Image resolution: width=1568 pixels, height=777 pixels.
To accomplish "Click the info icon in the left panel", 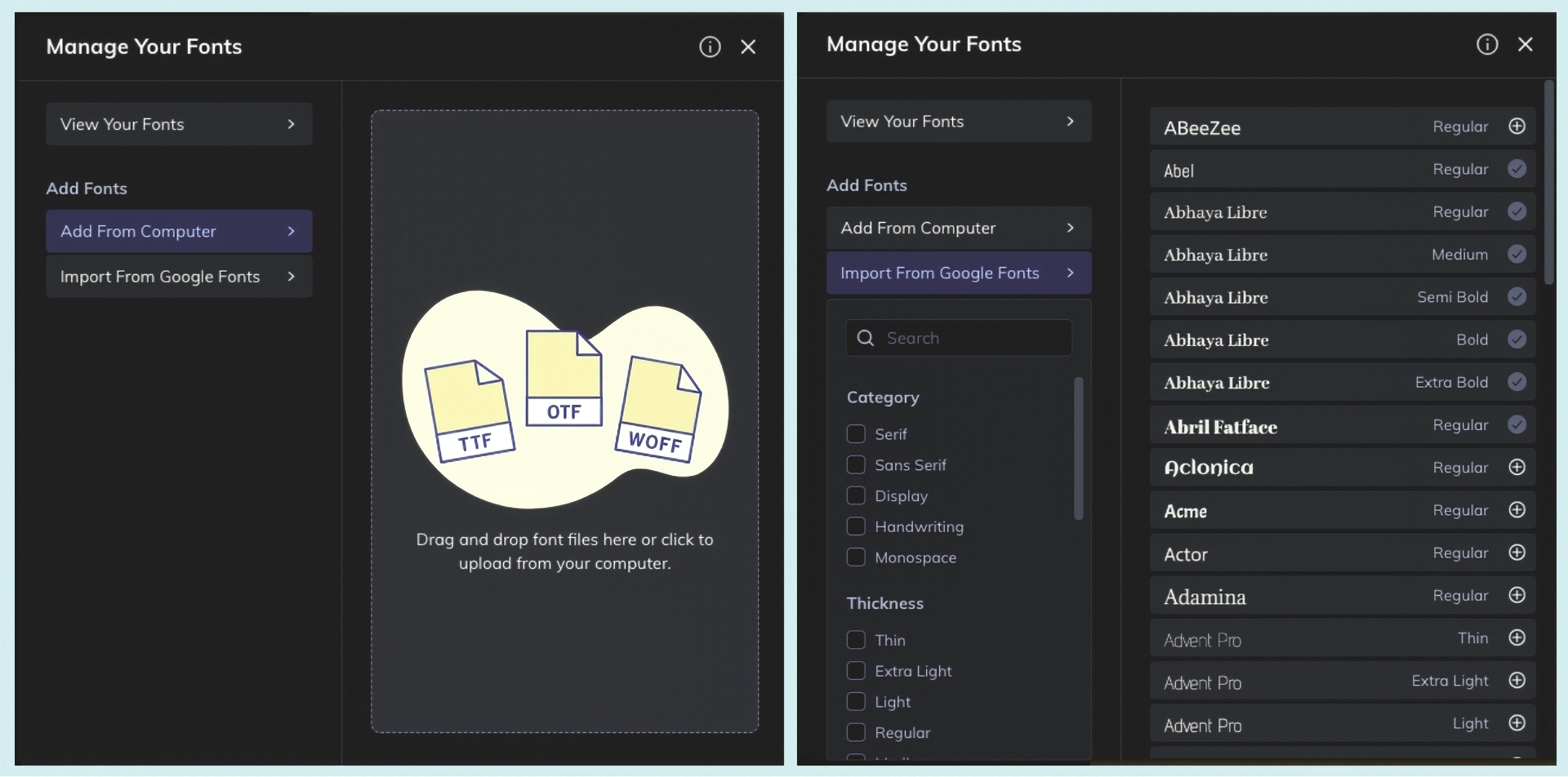I will point(710,47).
